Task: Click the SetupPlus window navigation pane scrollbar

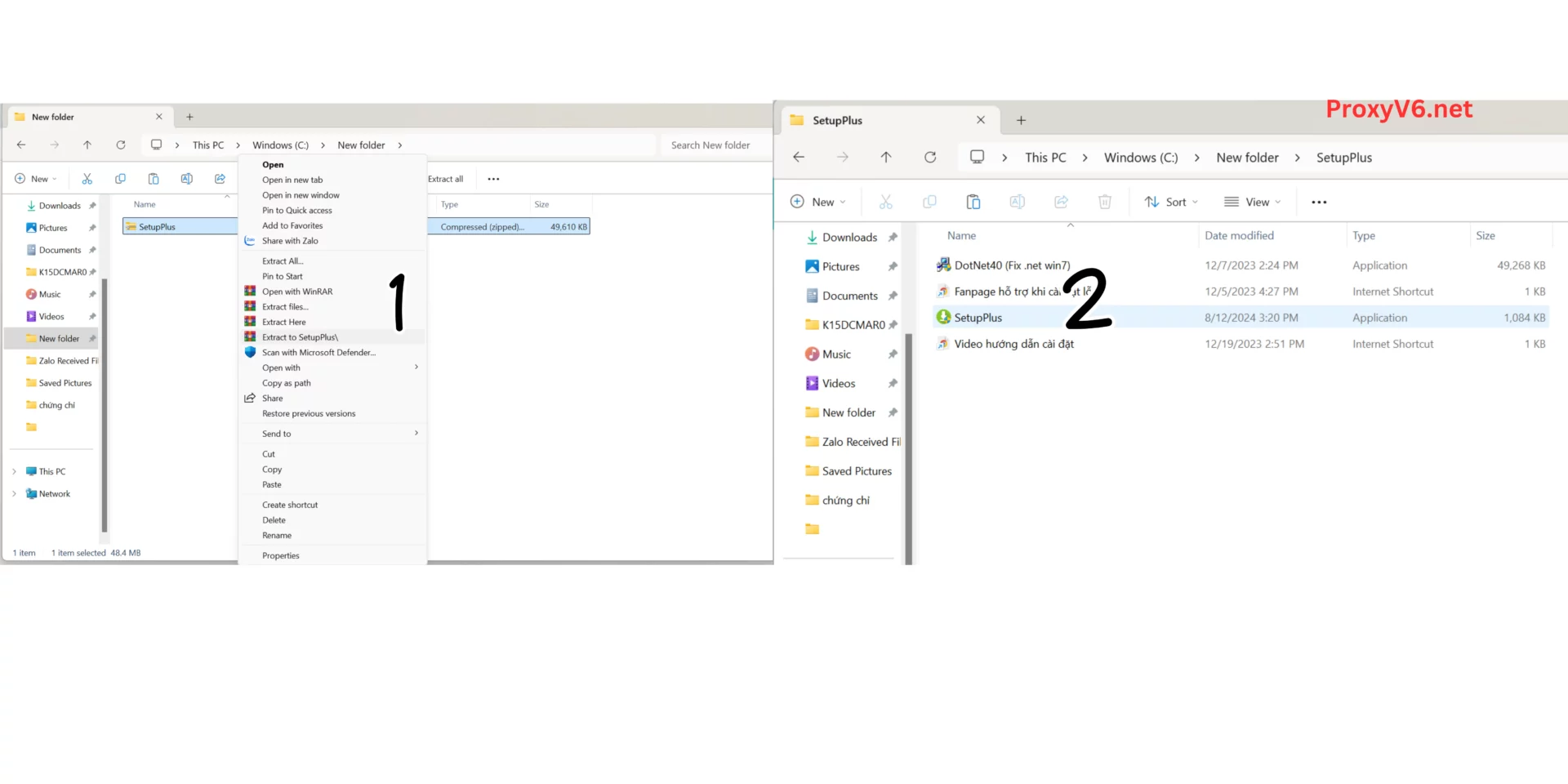Action: [908, 448]
